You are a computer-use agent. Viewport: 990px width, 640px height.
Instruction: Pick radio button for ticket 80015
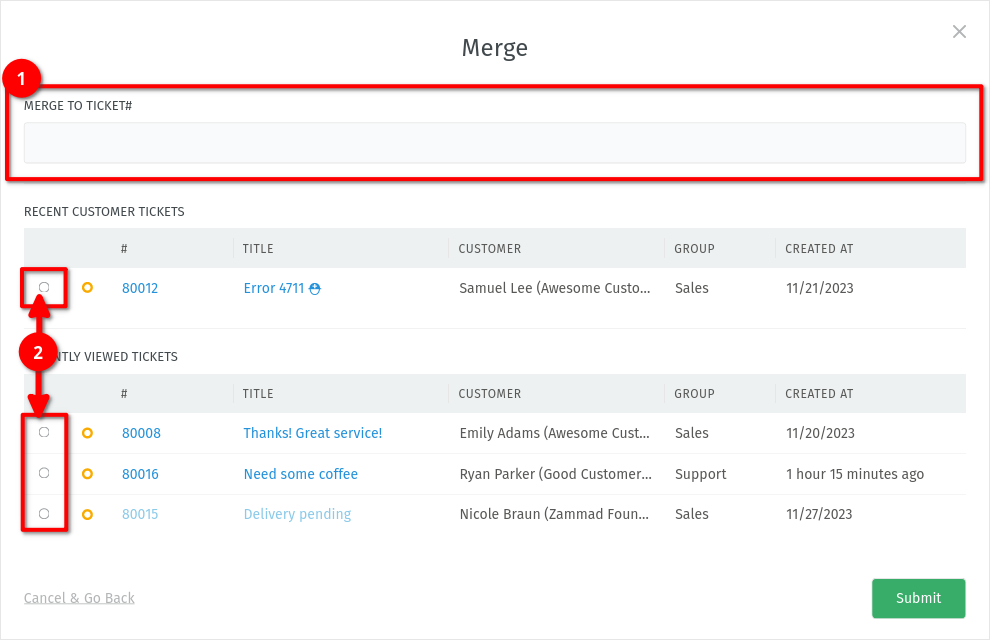coord(44,513)
